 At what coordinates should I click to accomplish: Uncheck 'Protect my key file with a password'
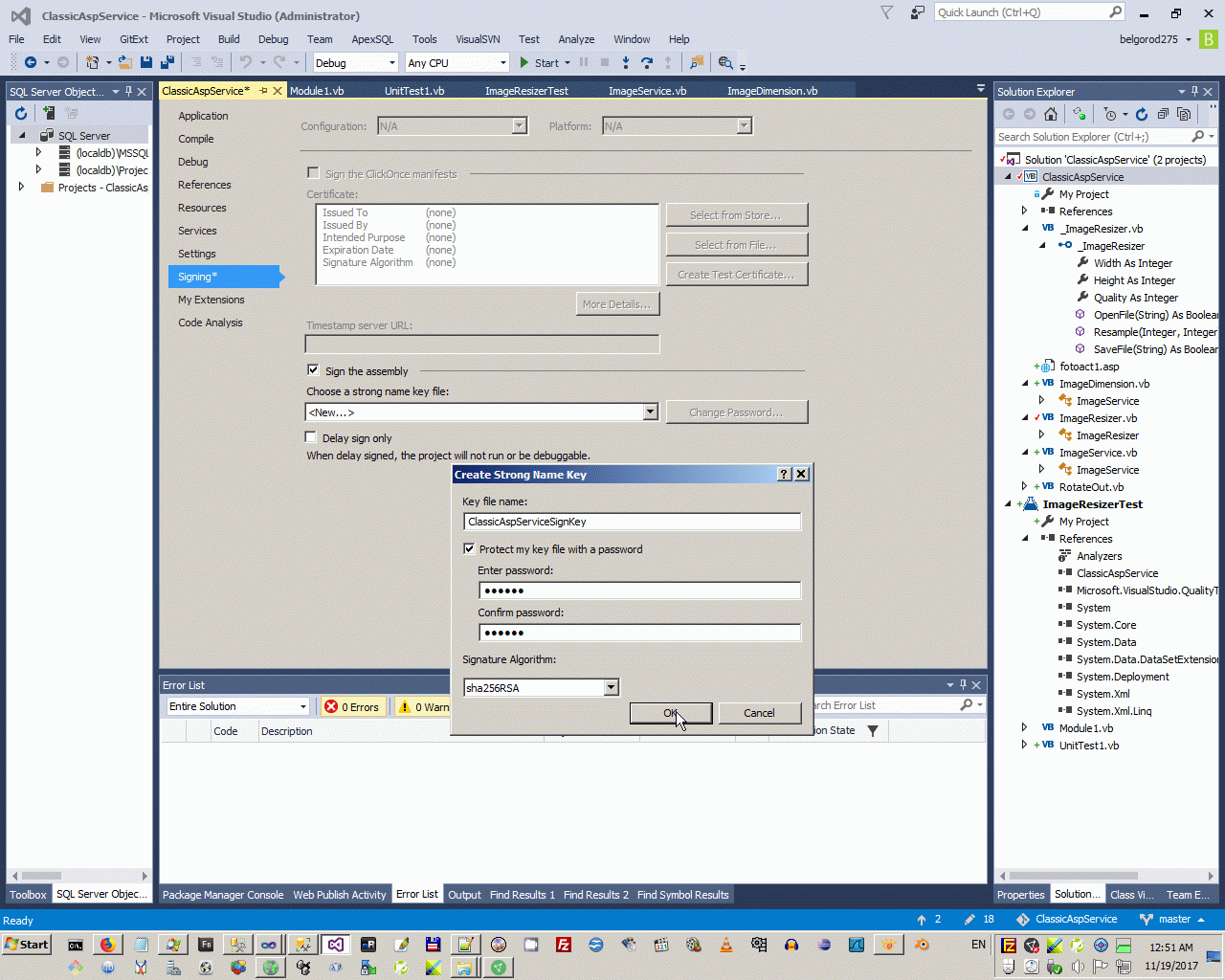(469, 548)
